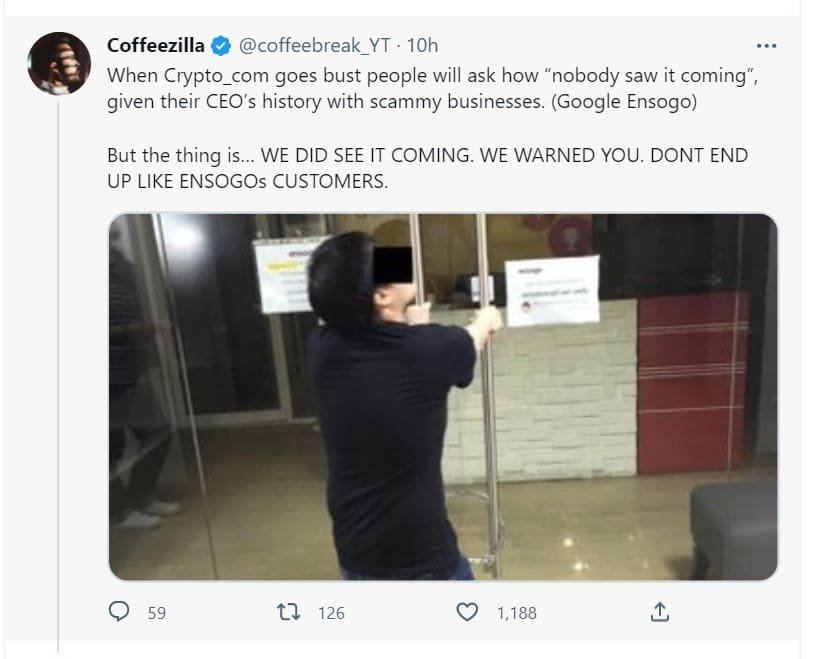Click the blue verified badge
Screen dimensions: 833x659
pos(219,44)
